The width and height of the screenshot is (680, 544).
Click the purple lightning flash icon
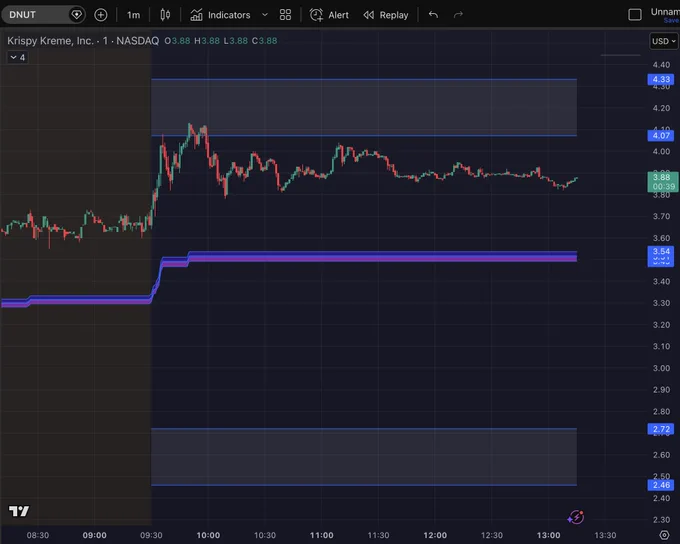coord(576,517)
